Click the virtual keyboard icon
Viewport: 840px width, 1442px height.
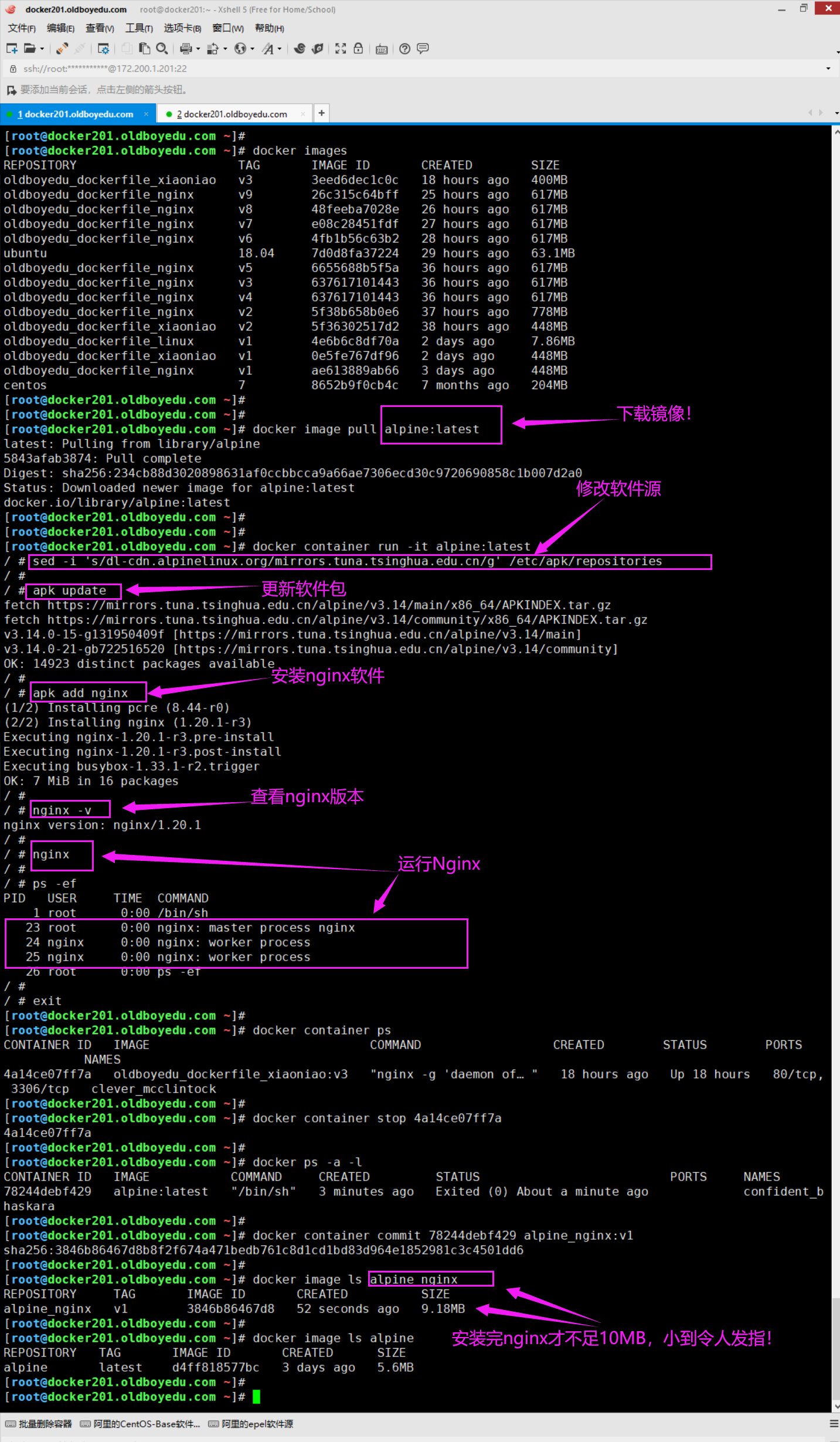pyautogui.click(x=382, y=49)
